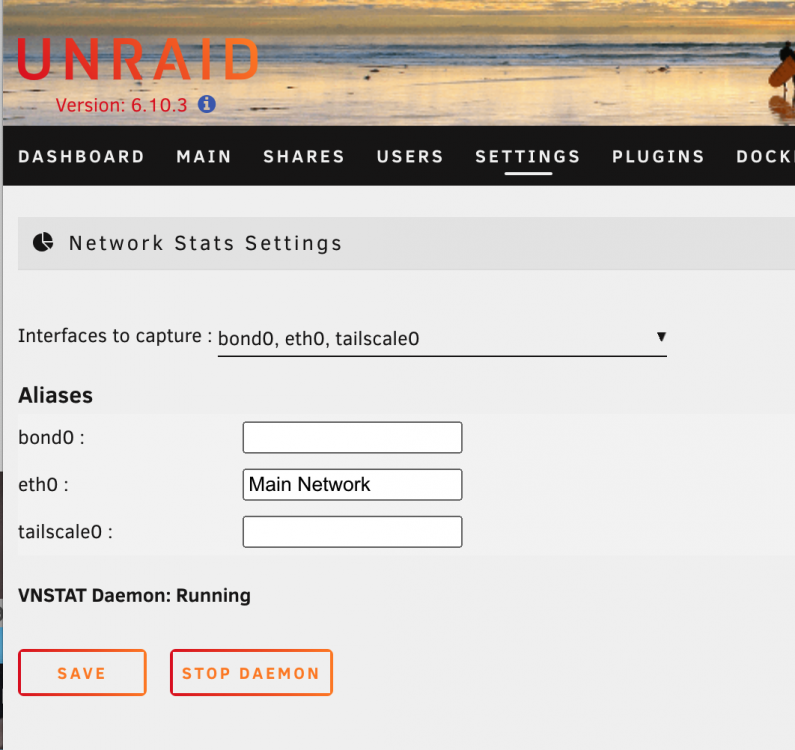Go to the Main tab

click(x=204, y=157)
